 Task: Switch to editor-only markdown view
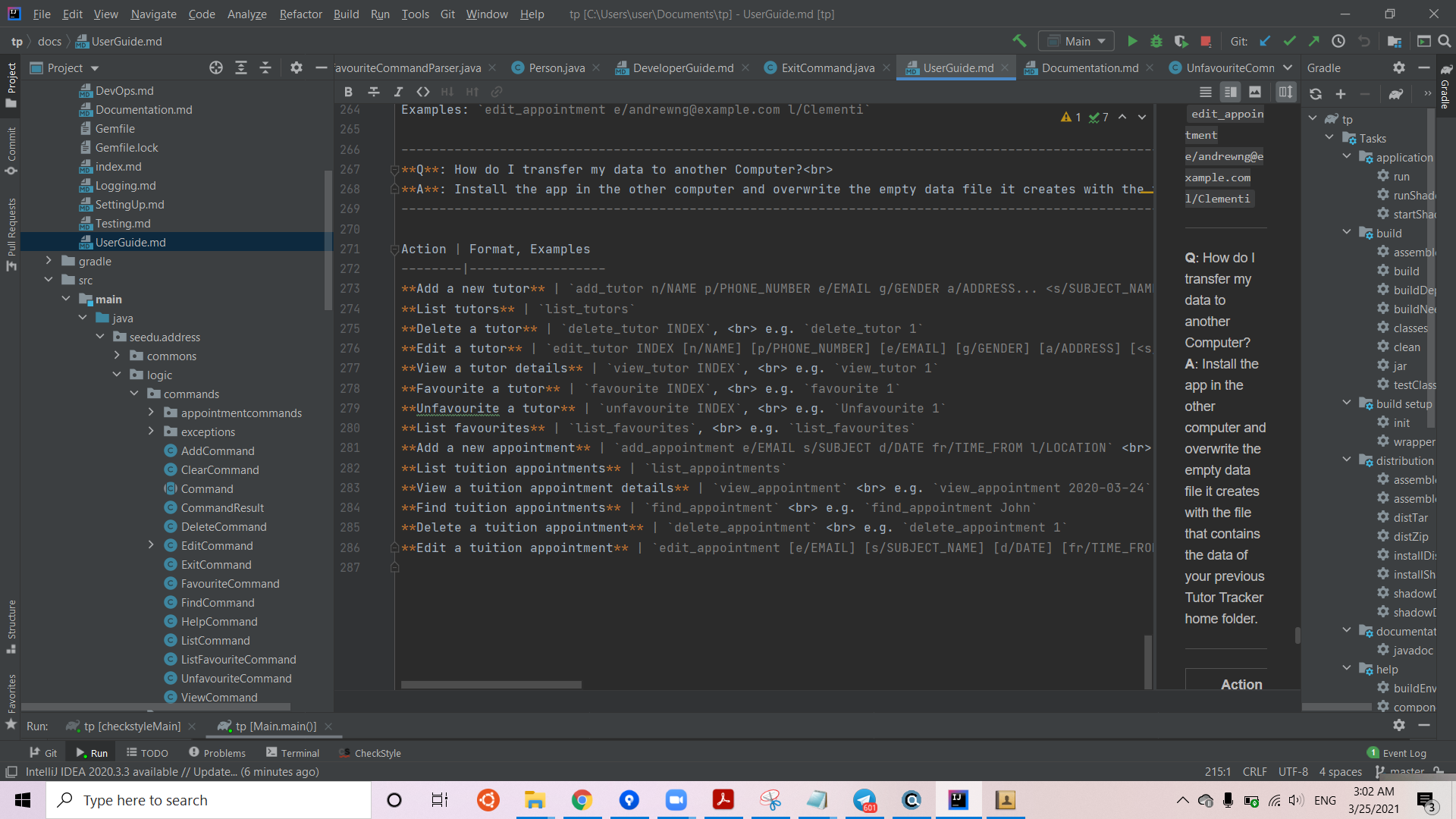1205,92
